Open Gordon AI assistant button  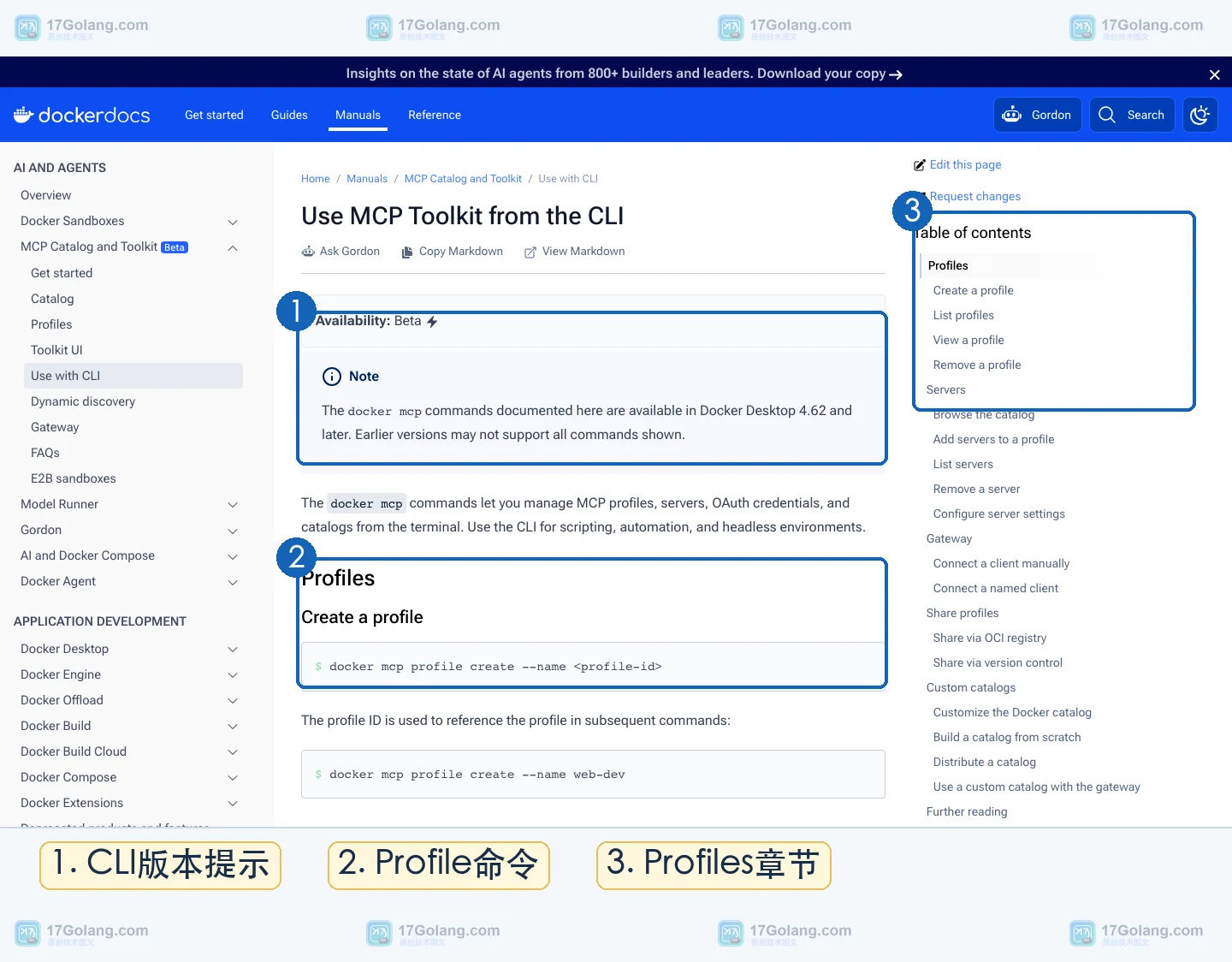click(x=1038, y=115)
